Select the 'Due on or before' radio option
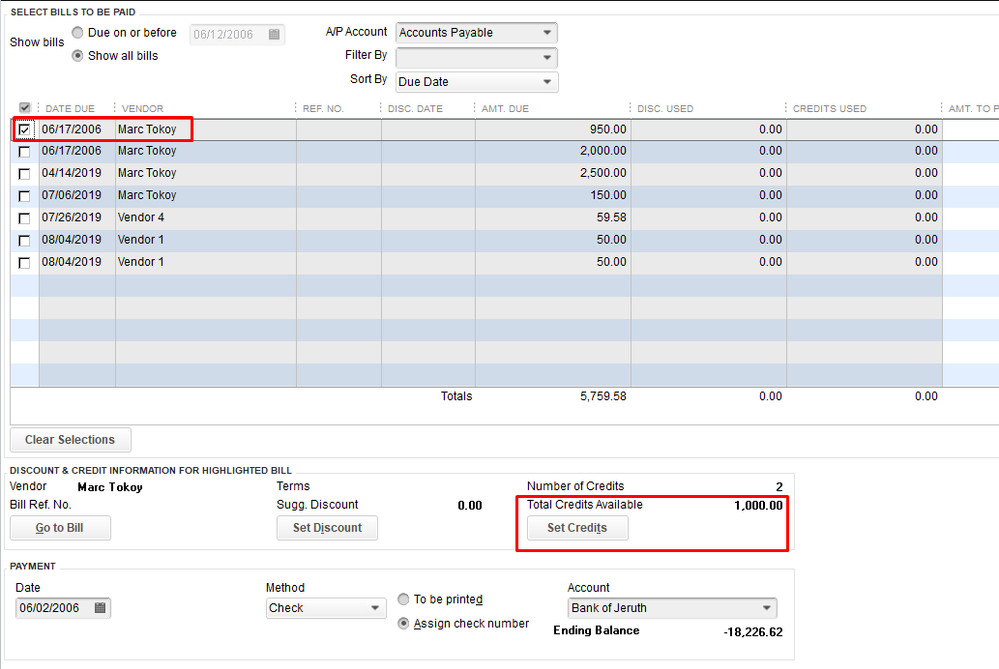Screen dimensions: 999x669 click(78, 33)
